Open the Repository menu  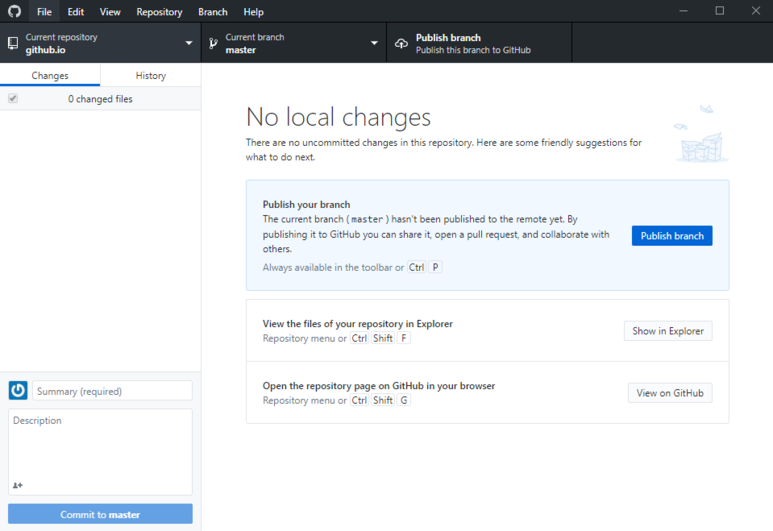[159, 11]
